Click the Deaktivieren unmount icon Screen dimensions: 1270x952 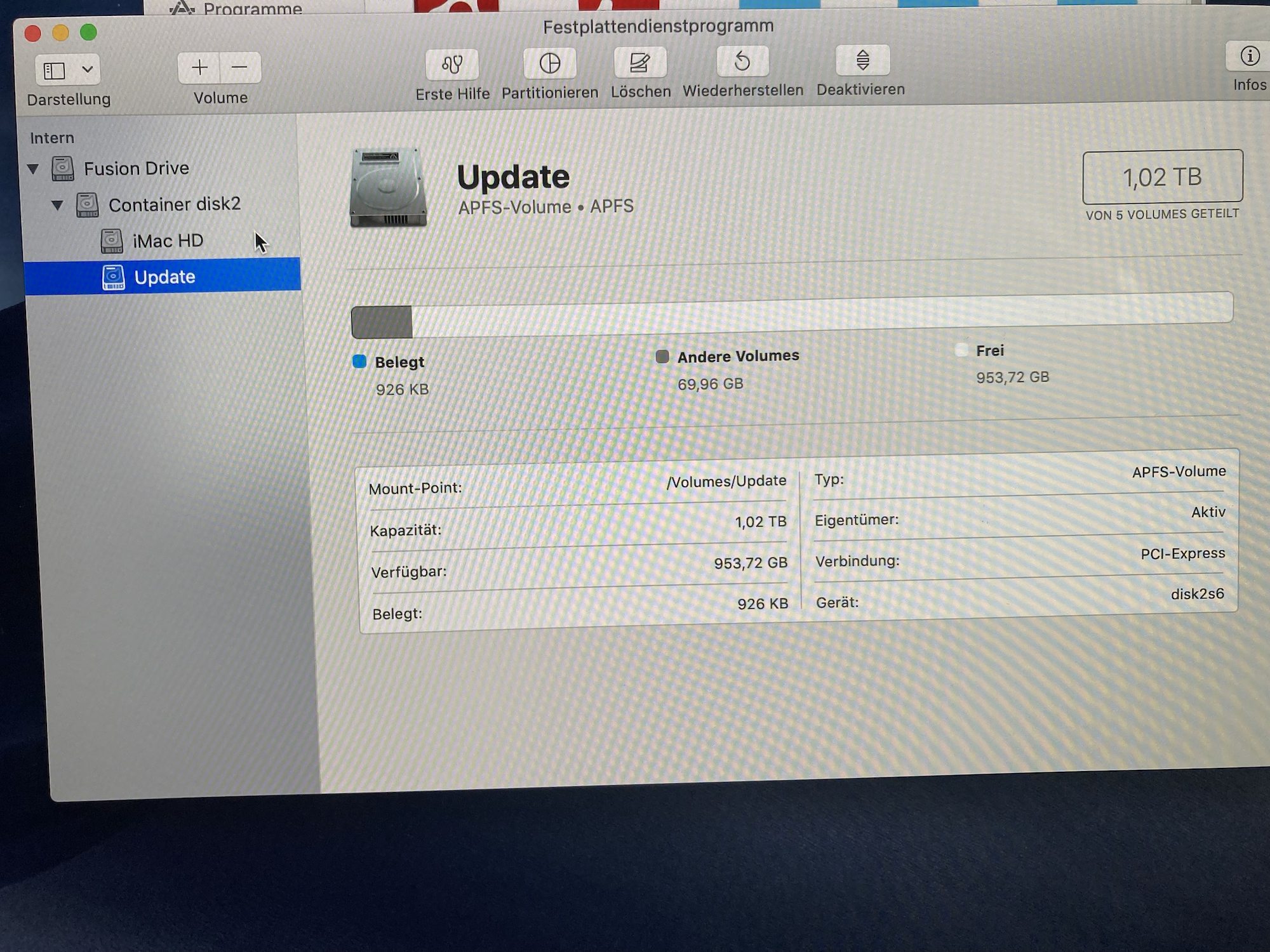tap(862, 60)
